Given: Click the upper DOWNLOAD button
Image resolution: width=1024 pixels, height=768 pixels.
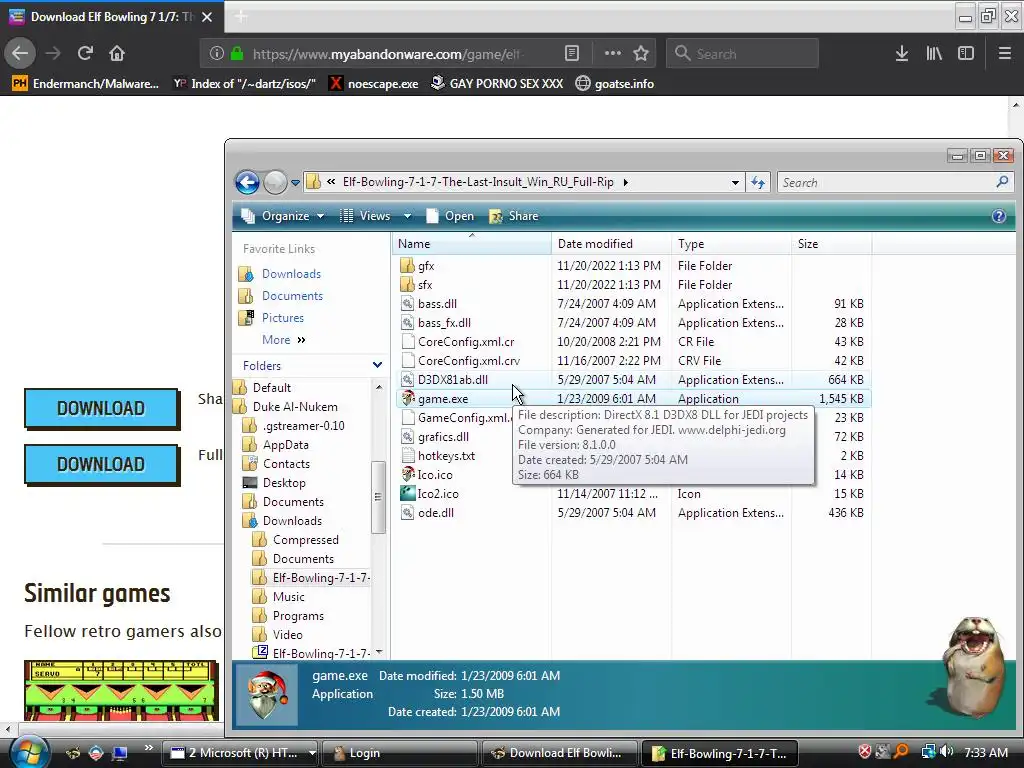Looking at the screenshot, I should [101, 408].
